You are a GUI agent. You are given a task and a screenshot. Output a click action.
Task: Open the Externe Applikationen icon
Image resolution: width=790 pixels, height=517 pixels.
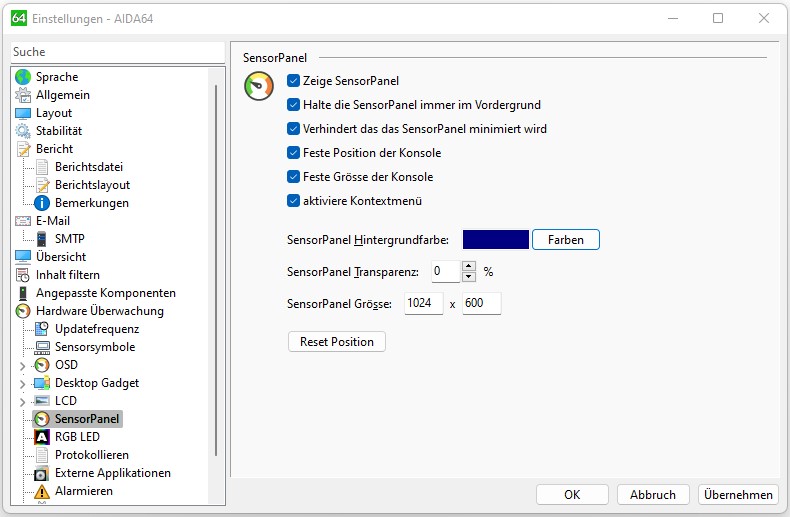pyautogui.click(x=42, y=473)
